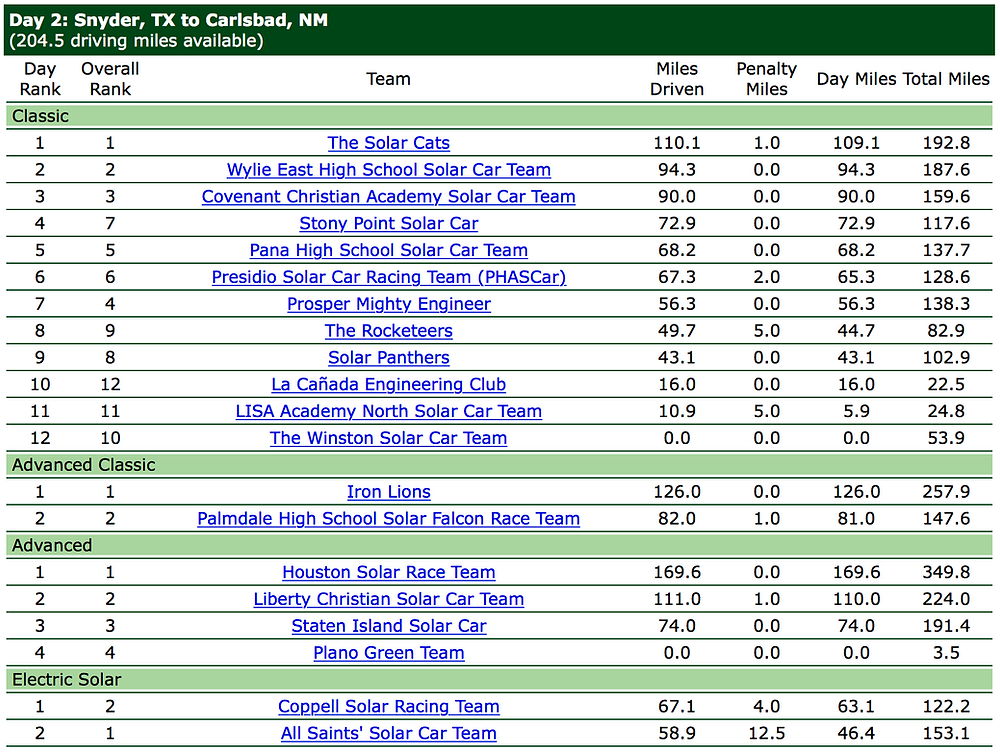
Task: Click Houston total miles 349.8
Action: pos(946,572)
